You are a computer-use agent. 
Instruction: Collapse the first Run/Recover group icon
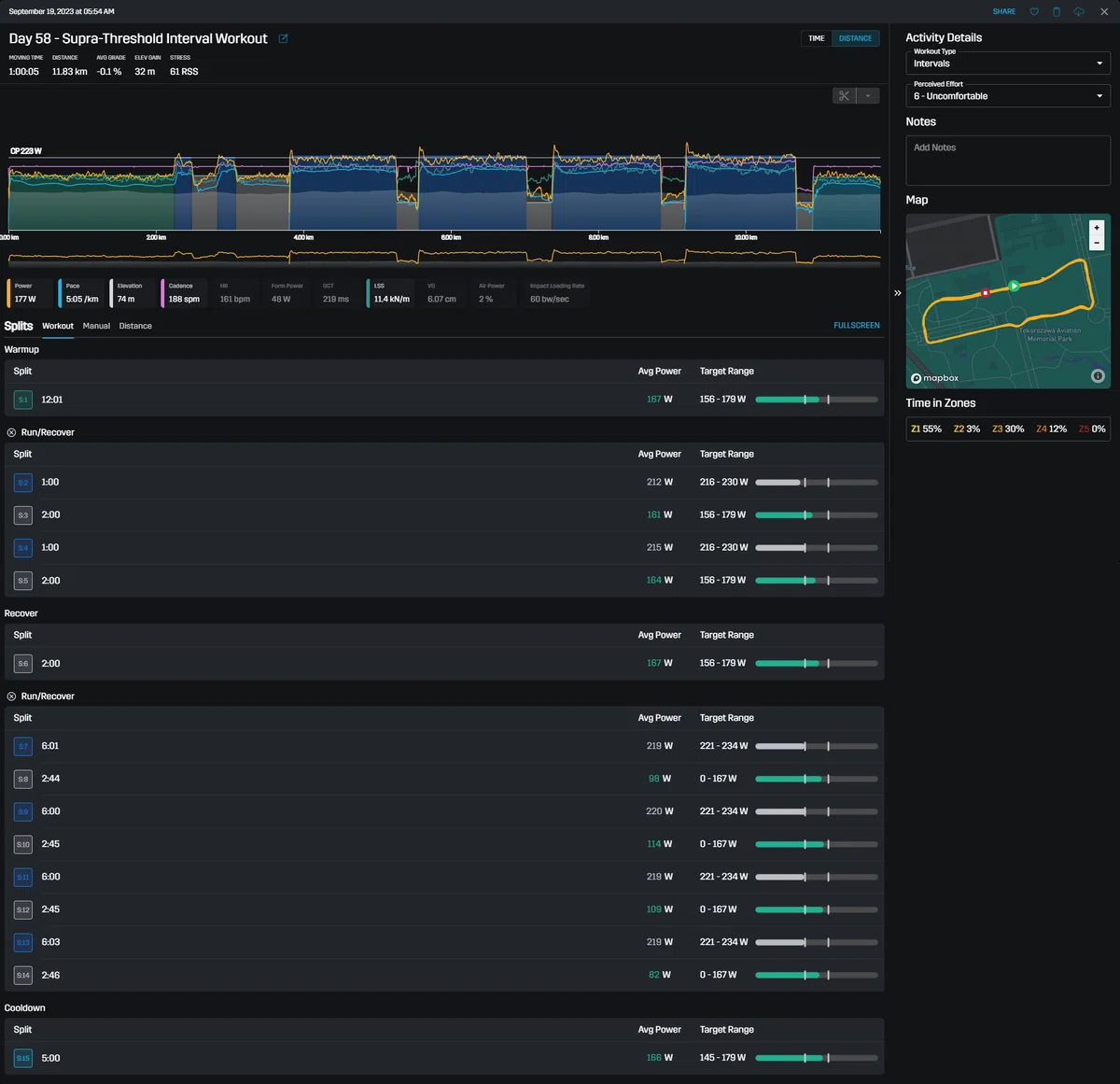click(x=11, y=432)
